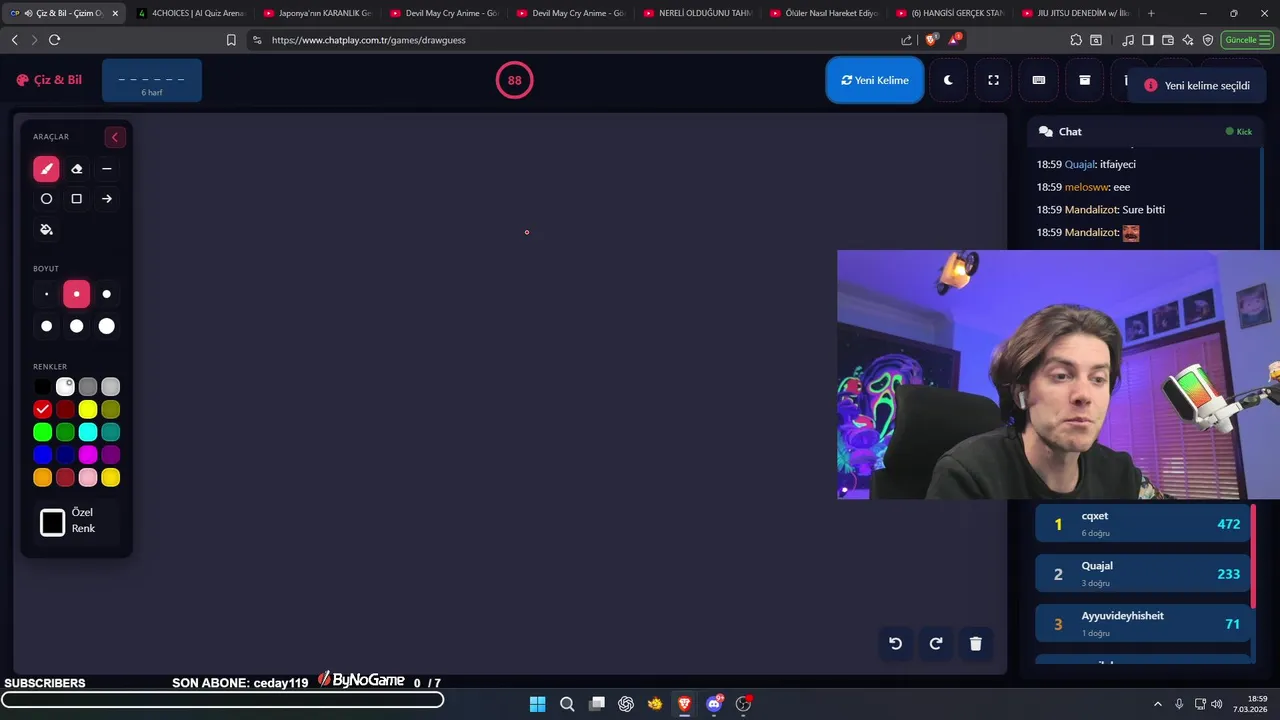The height and width of the screenshot is (720, 1280).
Task: Open Discord from the taskbar
Action: [x=714, y=704]
